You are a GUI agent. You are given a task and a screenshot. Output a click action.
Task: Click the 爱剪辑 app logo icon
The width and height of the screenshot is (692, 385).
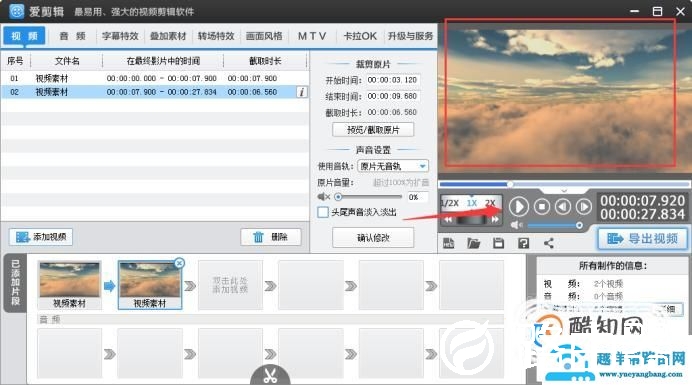pyautogui.click(x=16, y=11)
